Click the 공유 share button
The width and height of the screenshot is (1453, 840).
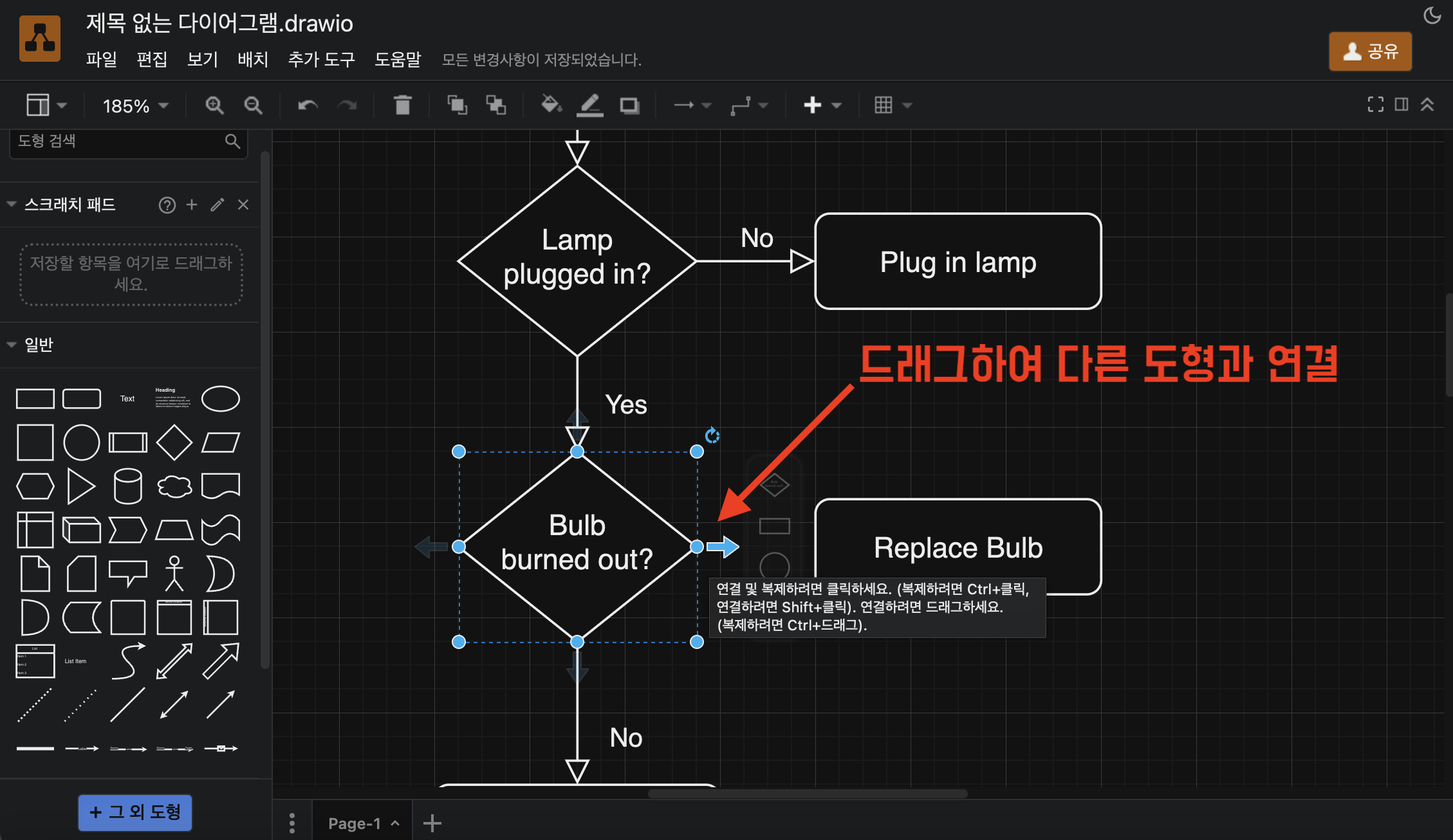(1371, 51)
